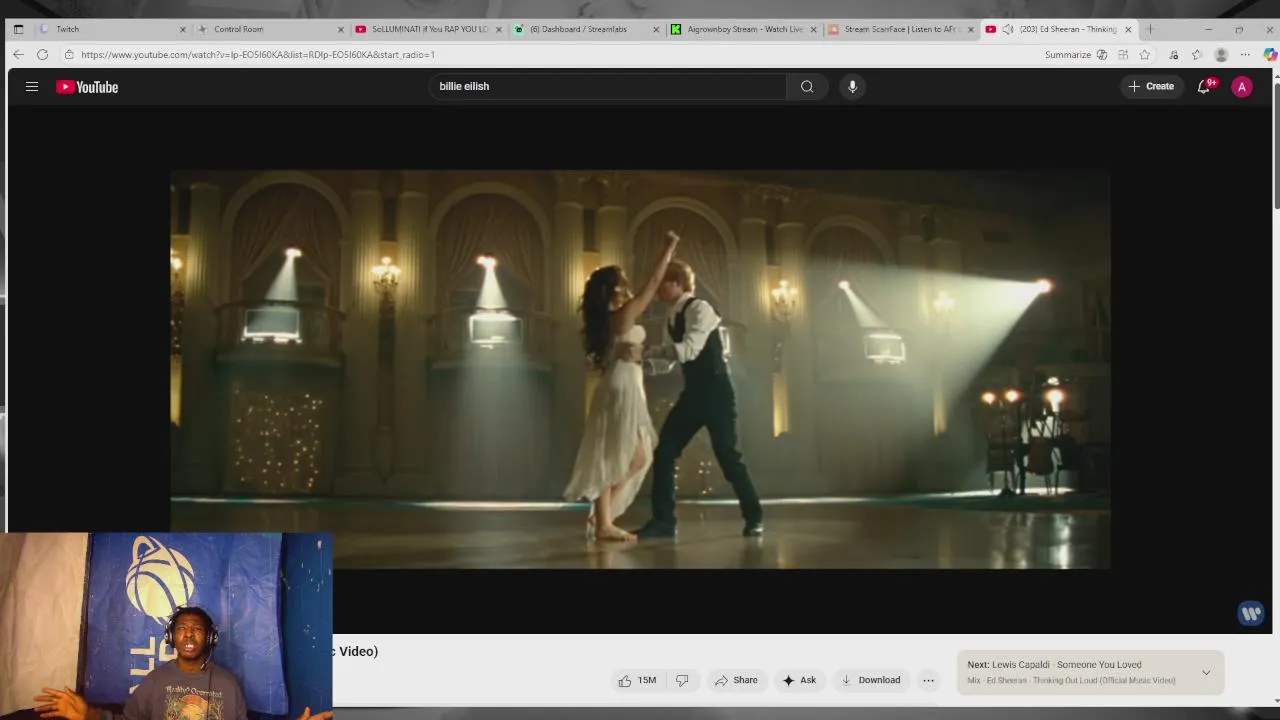
Task: Open more actions ellipsis under the video
Action: [x=928, y=680]
